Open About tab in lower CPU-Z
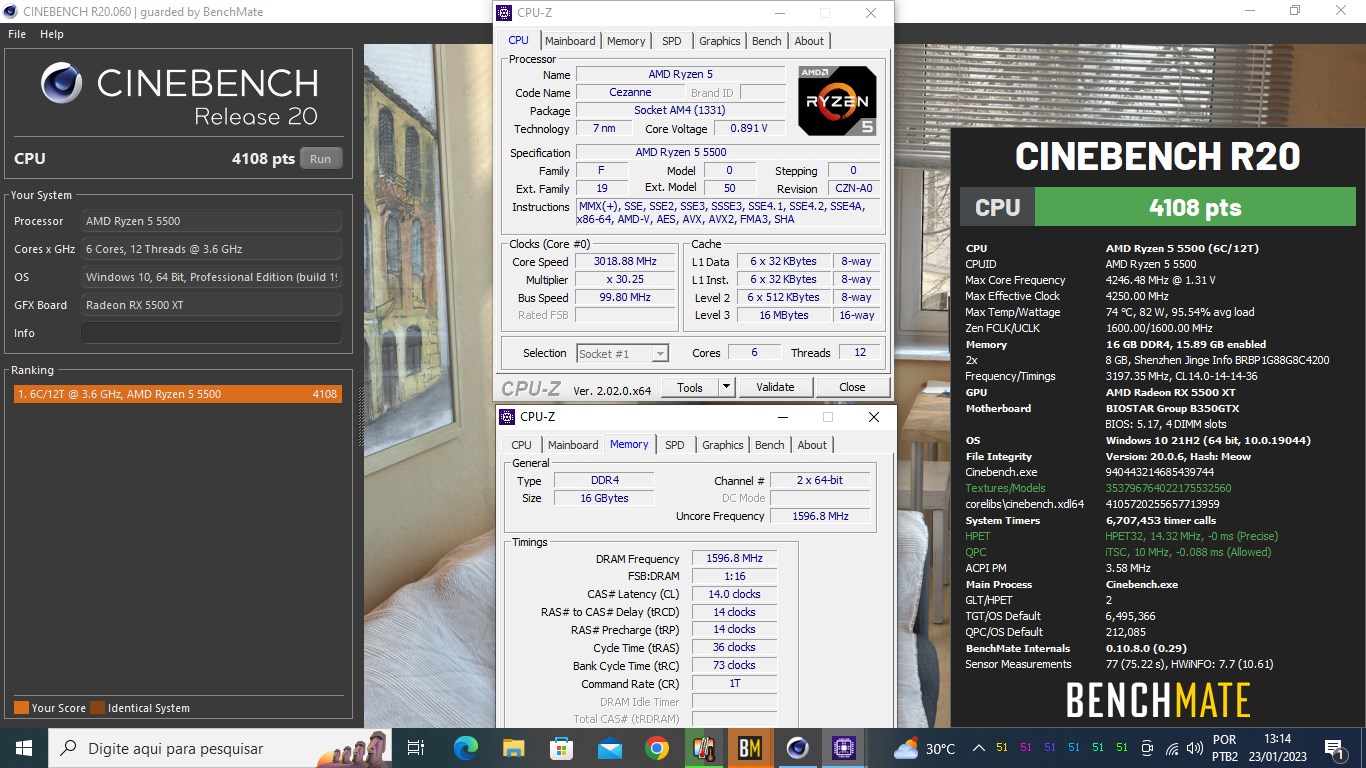This screenshot has width=1366, height=768. pos(813,445)
